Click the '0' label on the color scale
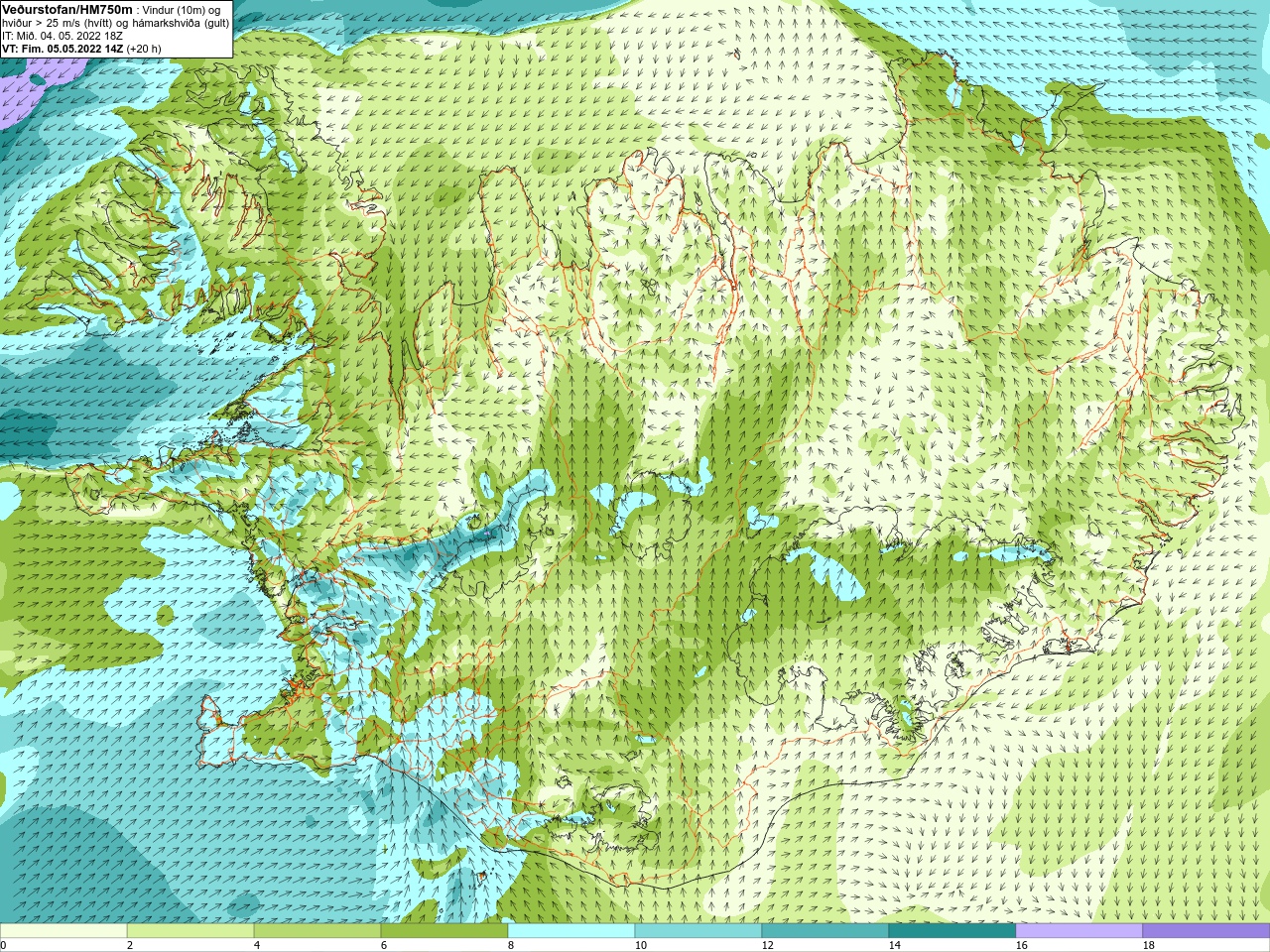Screen dimensions: 1270x952 [x=4, y=945]
